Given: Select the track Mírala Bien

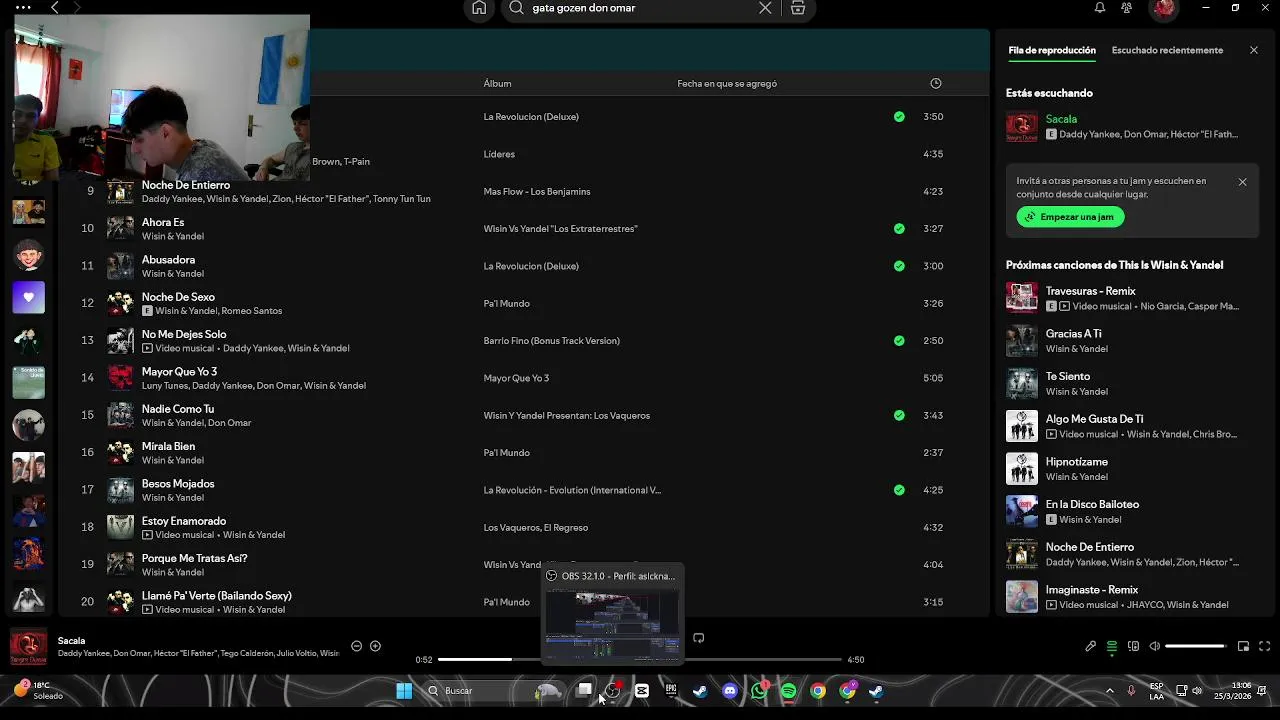Looking at the screenshot, I should coord(168,446).
